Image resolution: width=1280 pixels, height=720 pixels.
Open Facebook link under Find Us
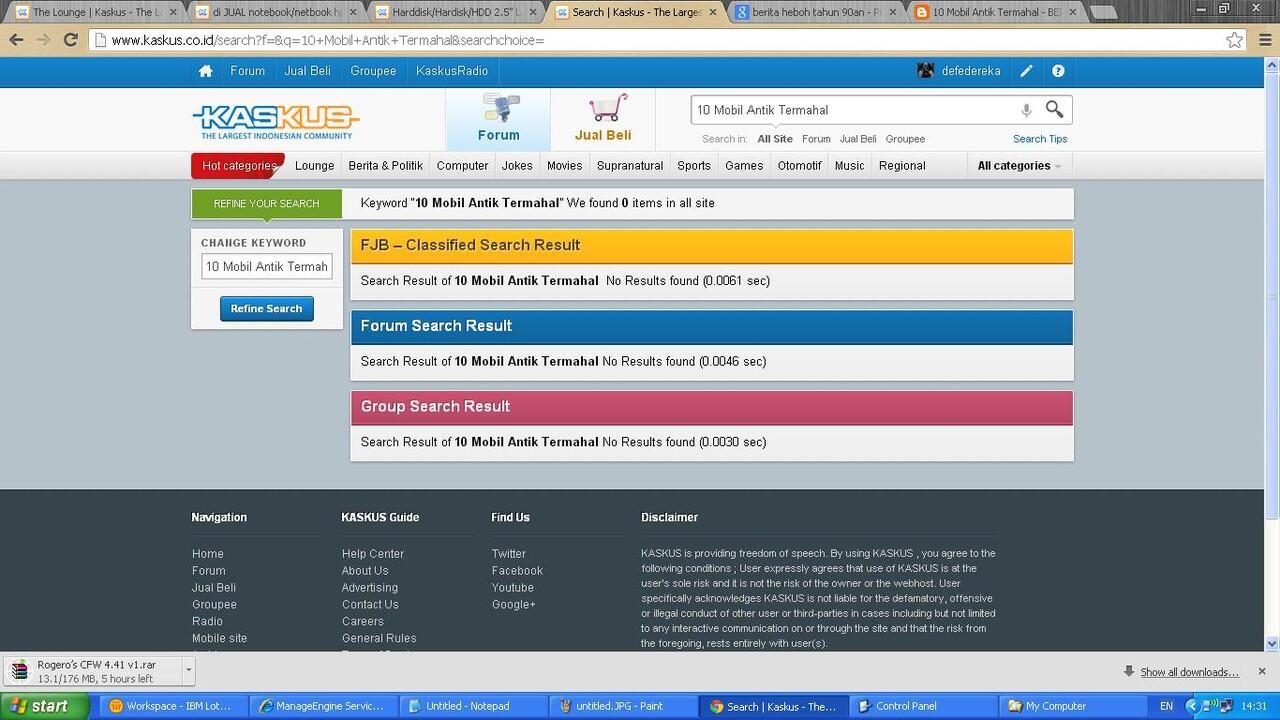pyautogui.click(x=517, y=571)
